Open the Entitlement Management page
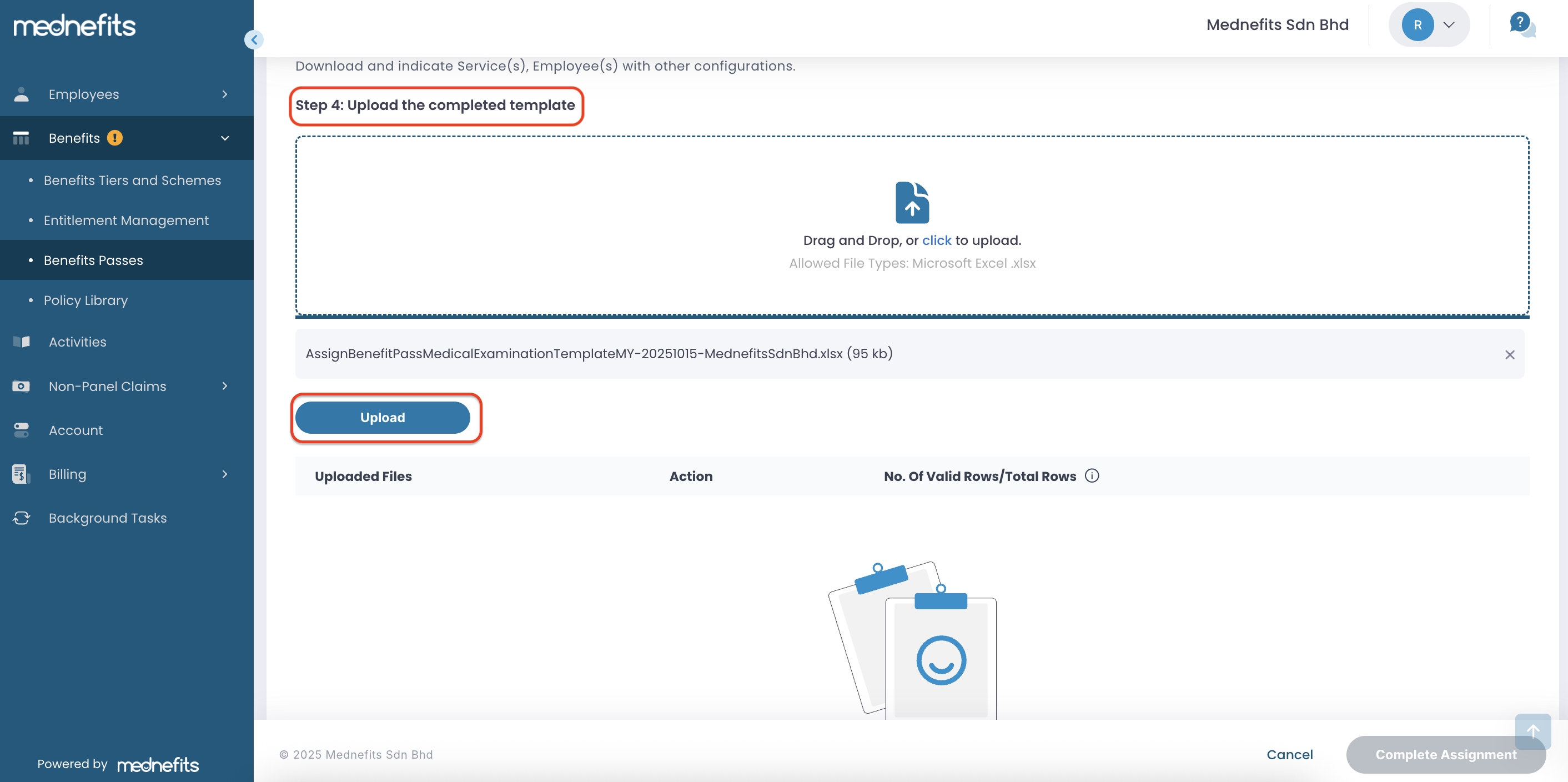This screenshot has height=782, width=1568. (x=126, y=220)
